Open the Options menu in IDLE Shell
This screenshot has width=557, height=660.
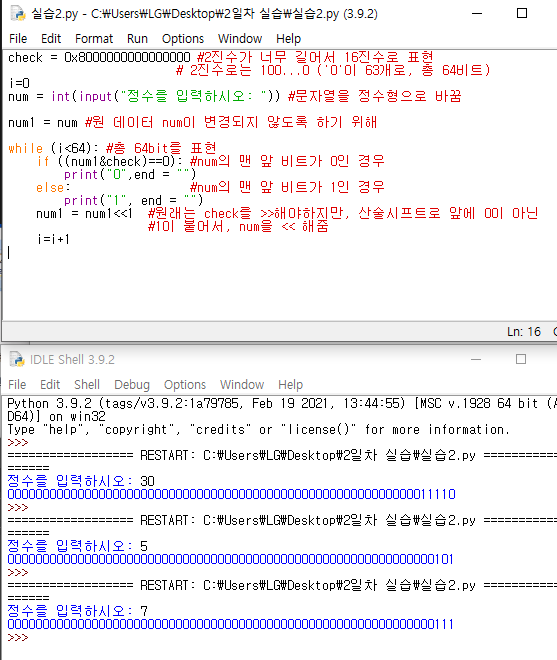[x=185, y=384]
